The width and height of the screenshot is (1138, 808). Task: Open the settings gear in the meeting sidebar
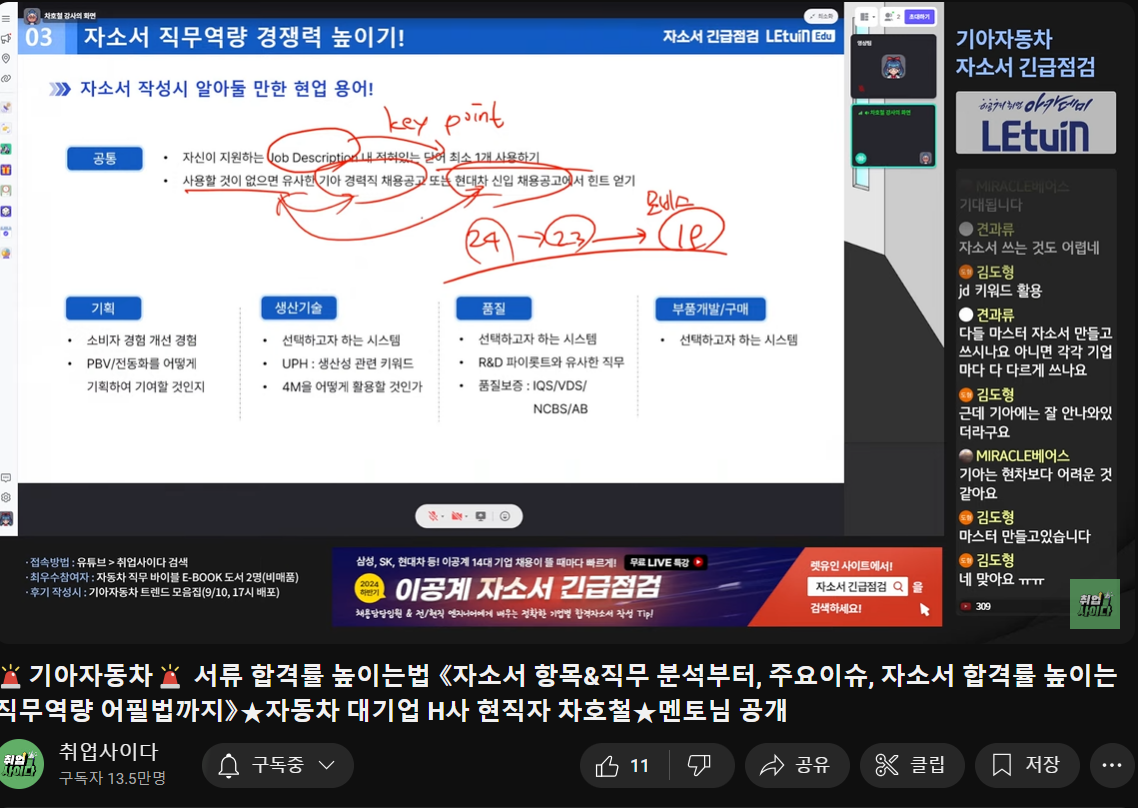point(6,497)
